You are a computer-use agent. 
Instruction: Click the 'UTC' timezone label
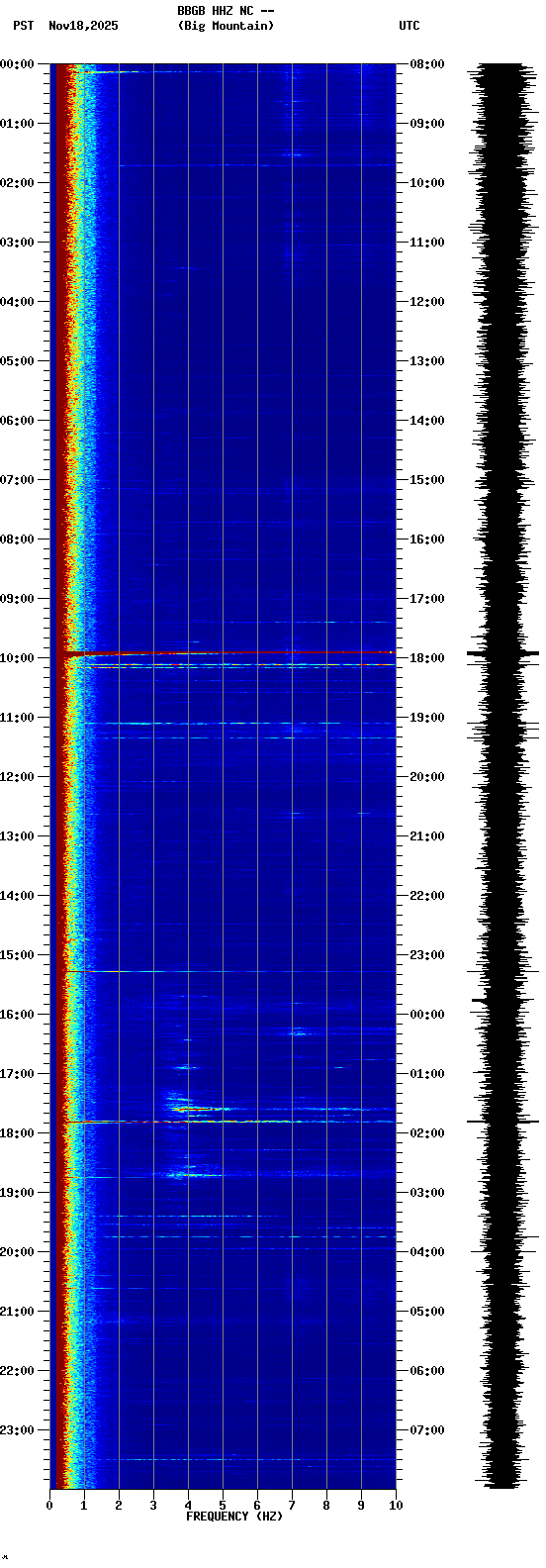pos(409,26)
